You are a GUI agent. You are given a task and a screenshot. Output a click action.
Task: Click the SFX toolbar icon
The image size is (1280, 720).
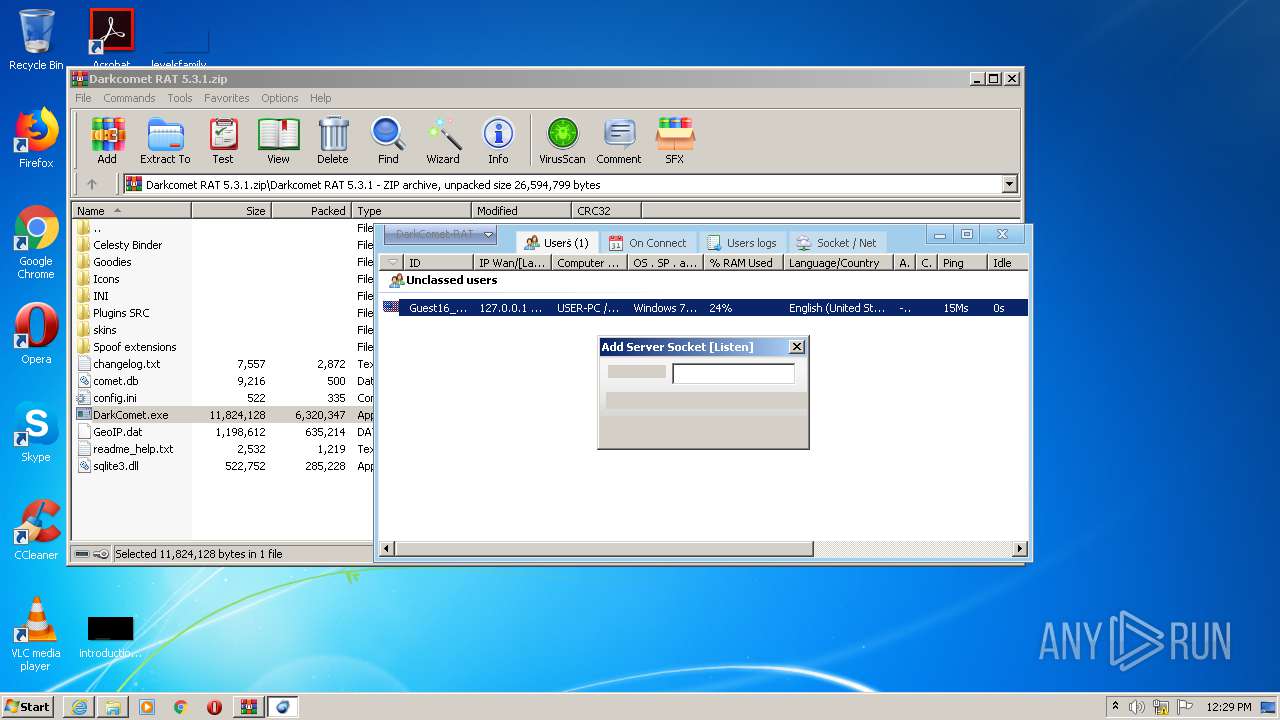[x=675, y=141]
